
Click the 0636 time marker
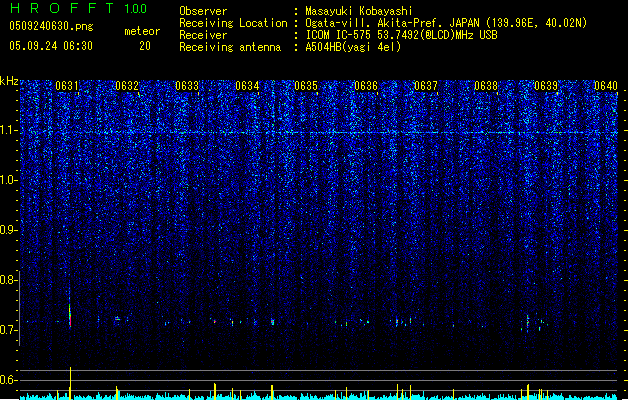click(366, 86)
